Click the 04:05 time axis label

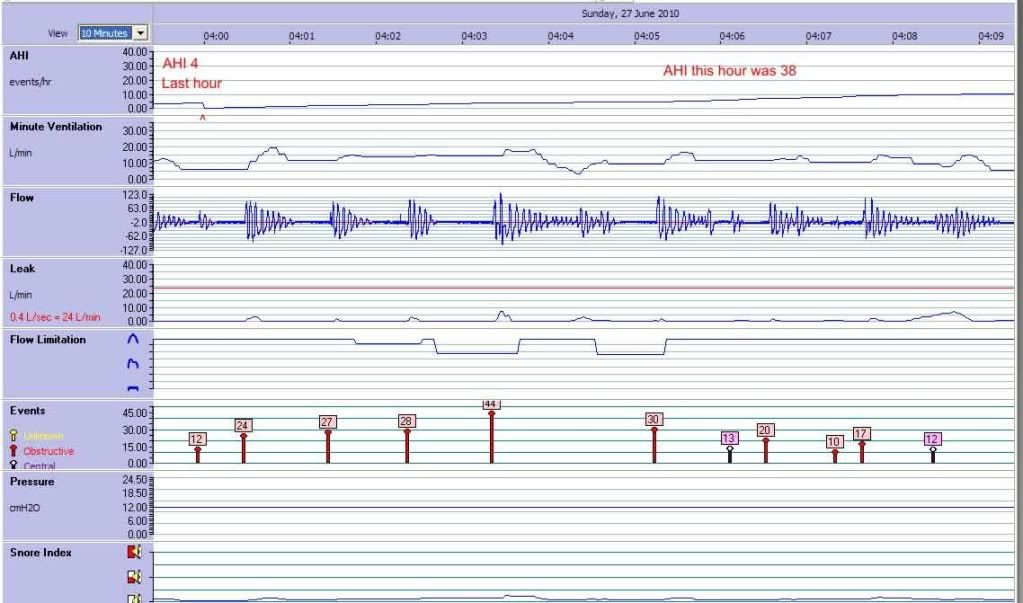pyautogui.click(x=646, y=37)
